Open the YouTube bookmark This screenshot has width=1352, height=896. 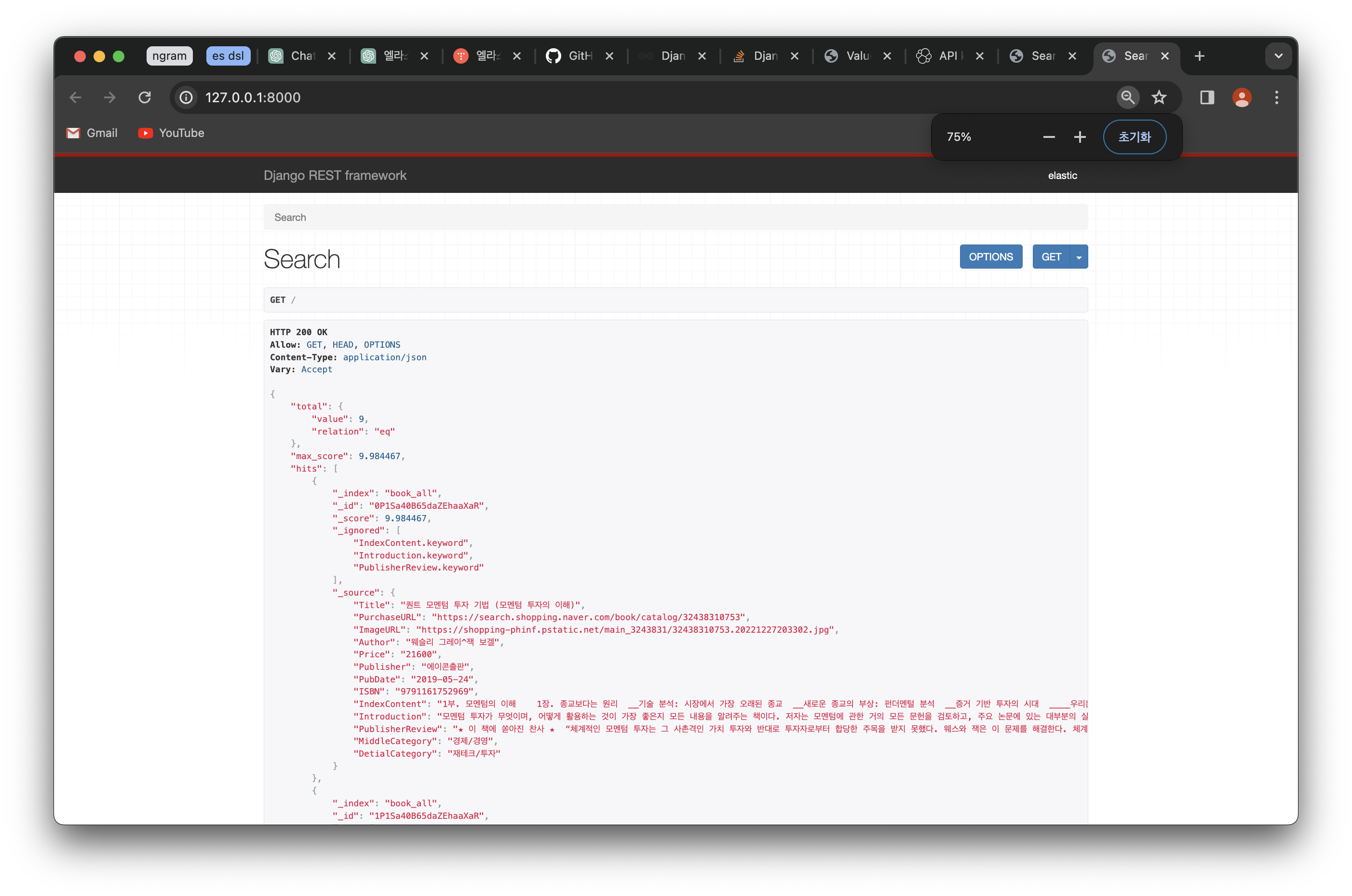[x=171, y=133]
